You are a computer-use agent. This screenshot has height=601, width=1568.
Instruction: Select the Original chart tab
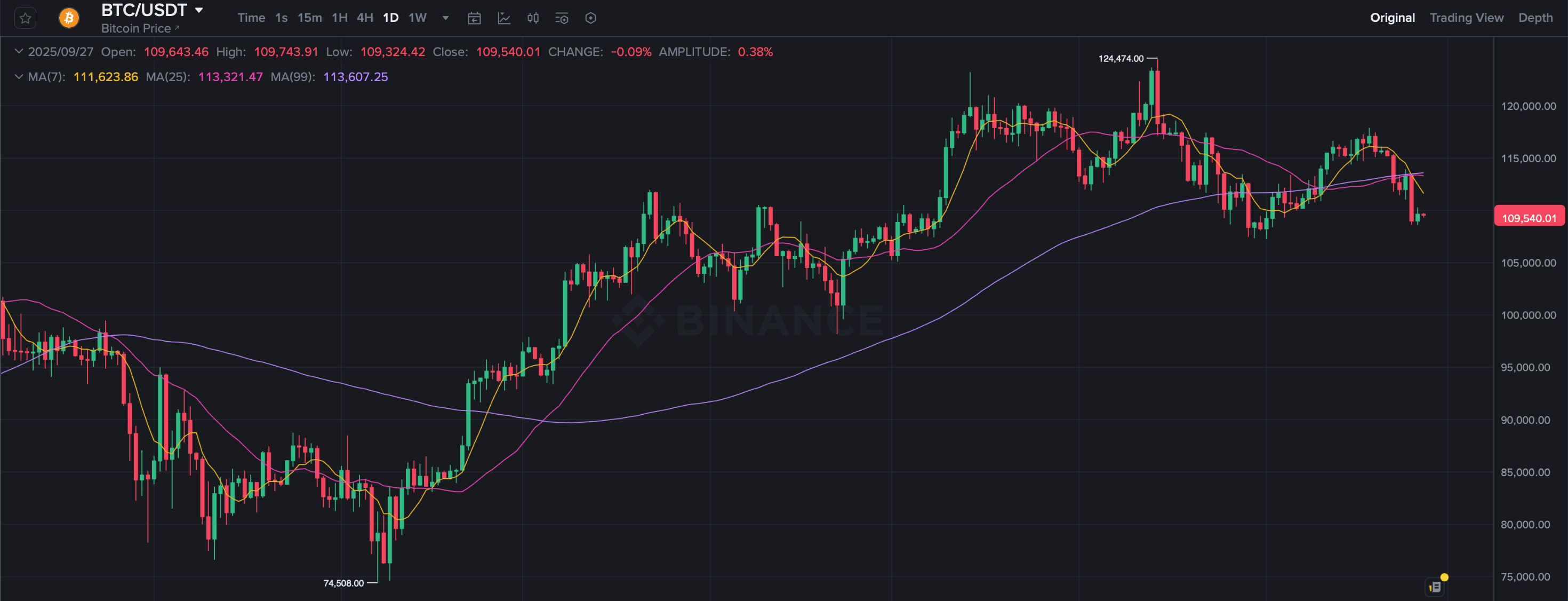tap(1392, 18)
